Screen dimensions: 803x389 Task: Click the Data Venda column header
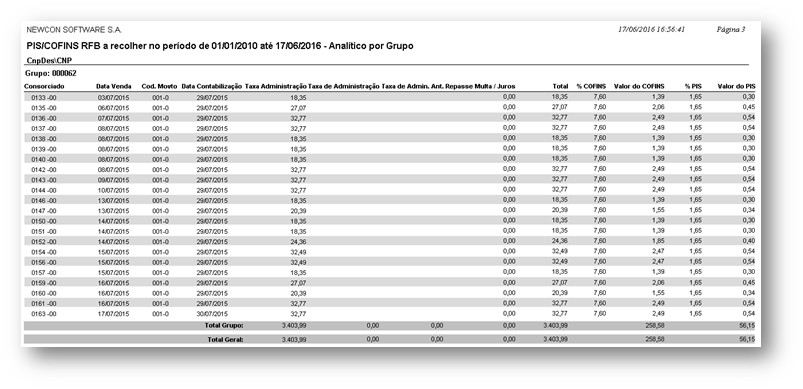[114, 87]
